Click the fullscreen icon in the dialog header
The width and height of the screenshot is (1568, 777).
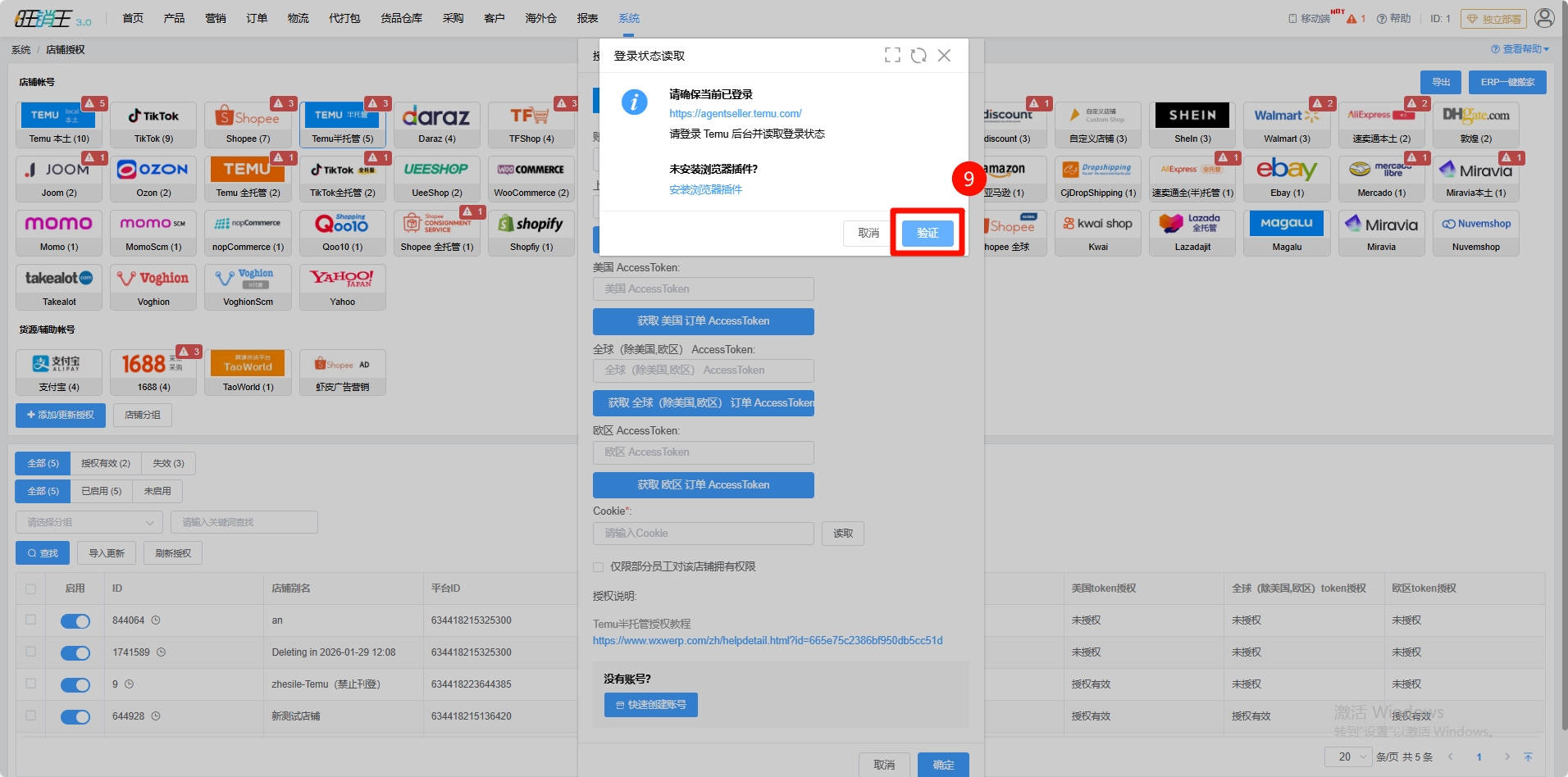point(892,55)
